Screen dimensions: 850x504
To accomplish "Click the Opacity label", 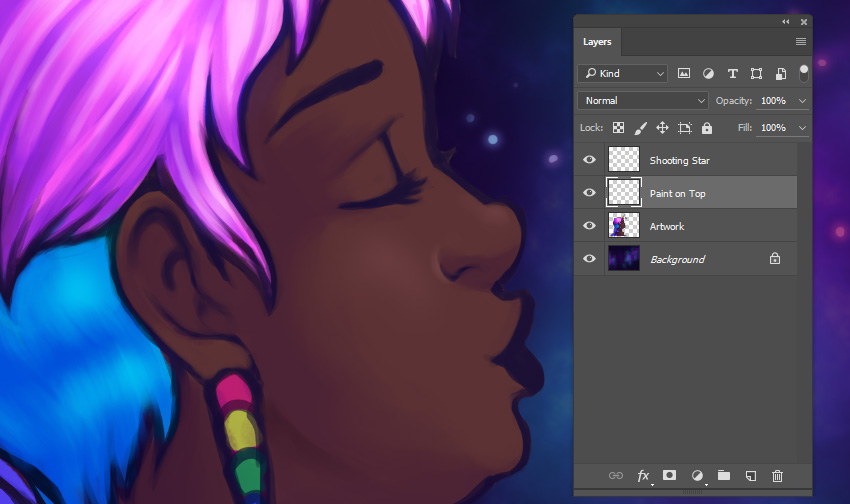I will 733,101.
